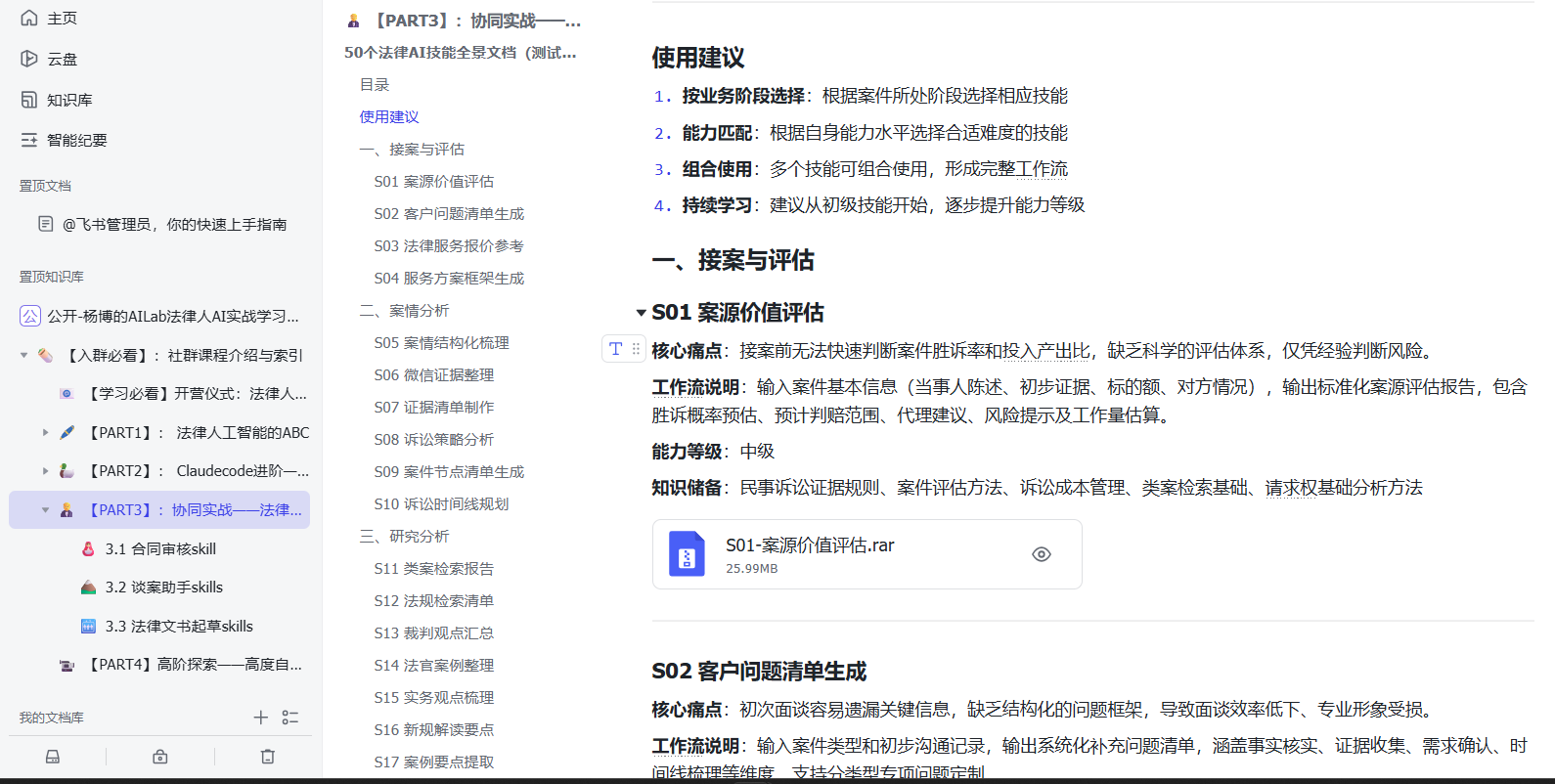This screenshot has width=1555, height=784.
Task: Click mountain icon of 3.2 谈案助手skills
Action: click(88, 587)
